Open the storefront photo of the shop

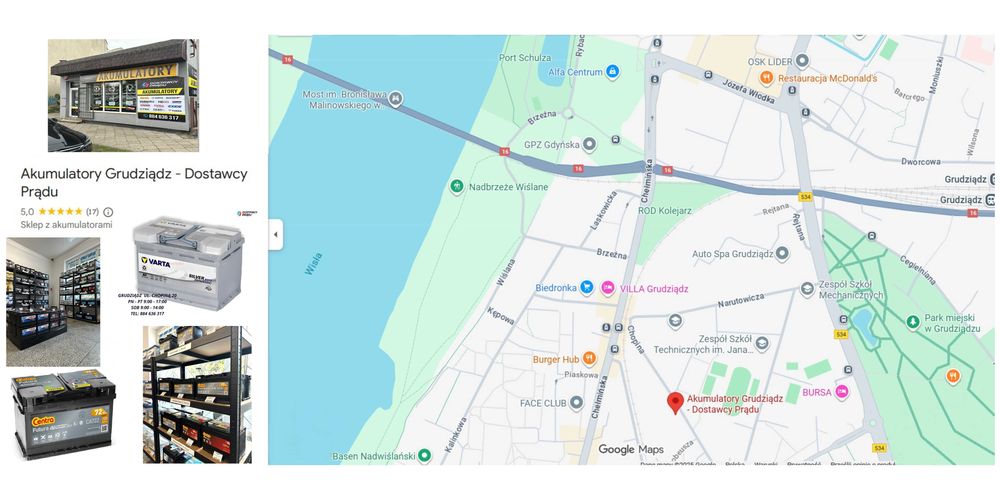(x=123, y=96)
